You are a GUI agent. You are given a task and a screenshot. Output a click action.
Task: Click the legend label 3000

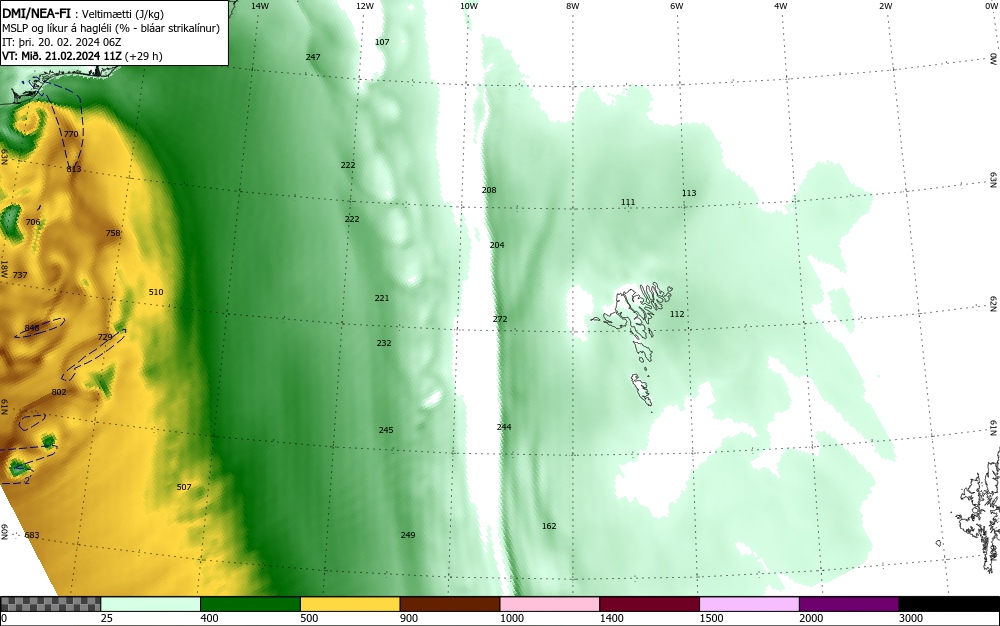[911, 618]
